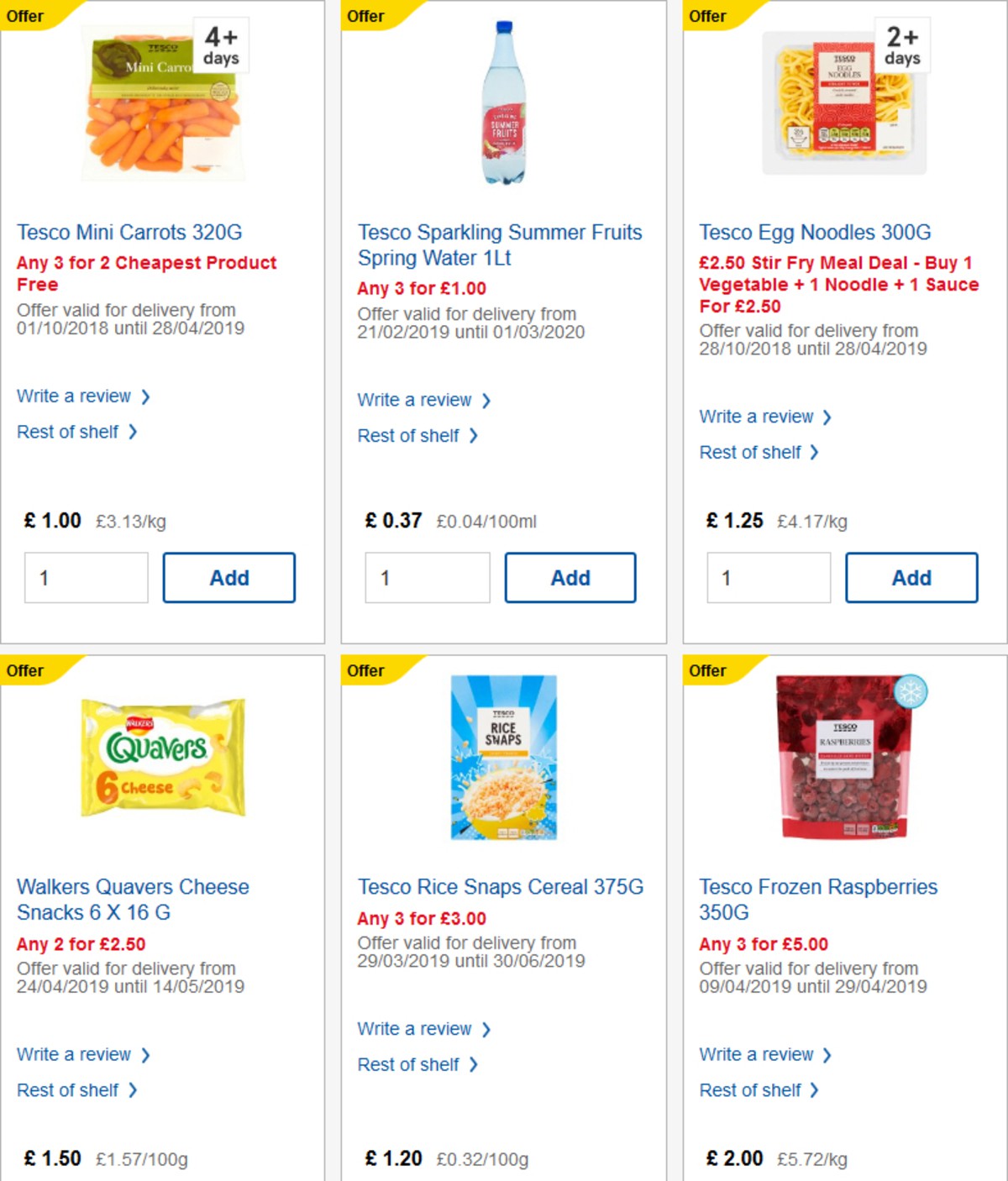Click the quantity field for Egg Noodles
The image size is (1008, 1181).
click(x=768, y=577)
